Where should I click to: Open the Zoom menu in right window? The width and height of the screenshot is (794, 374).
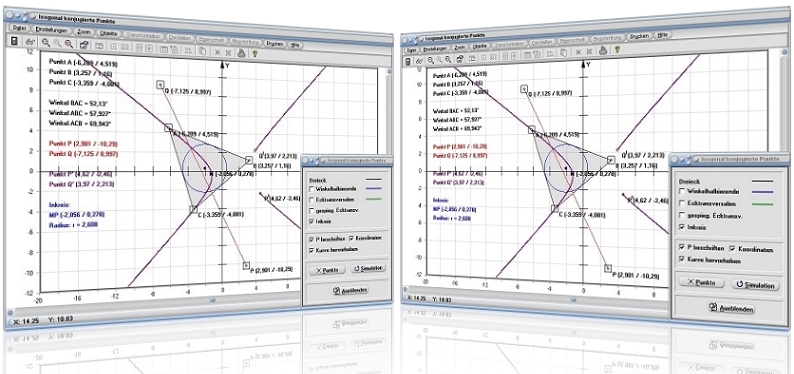(x=460, y=47)
